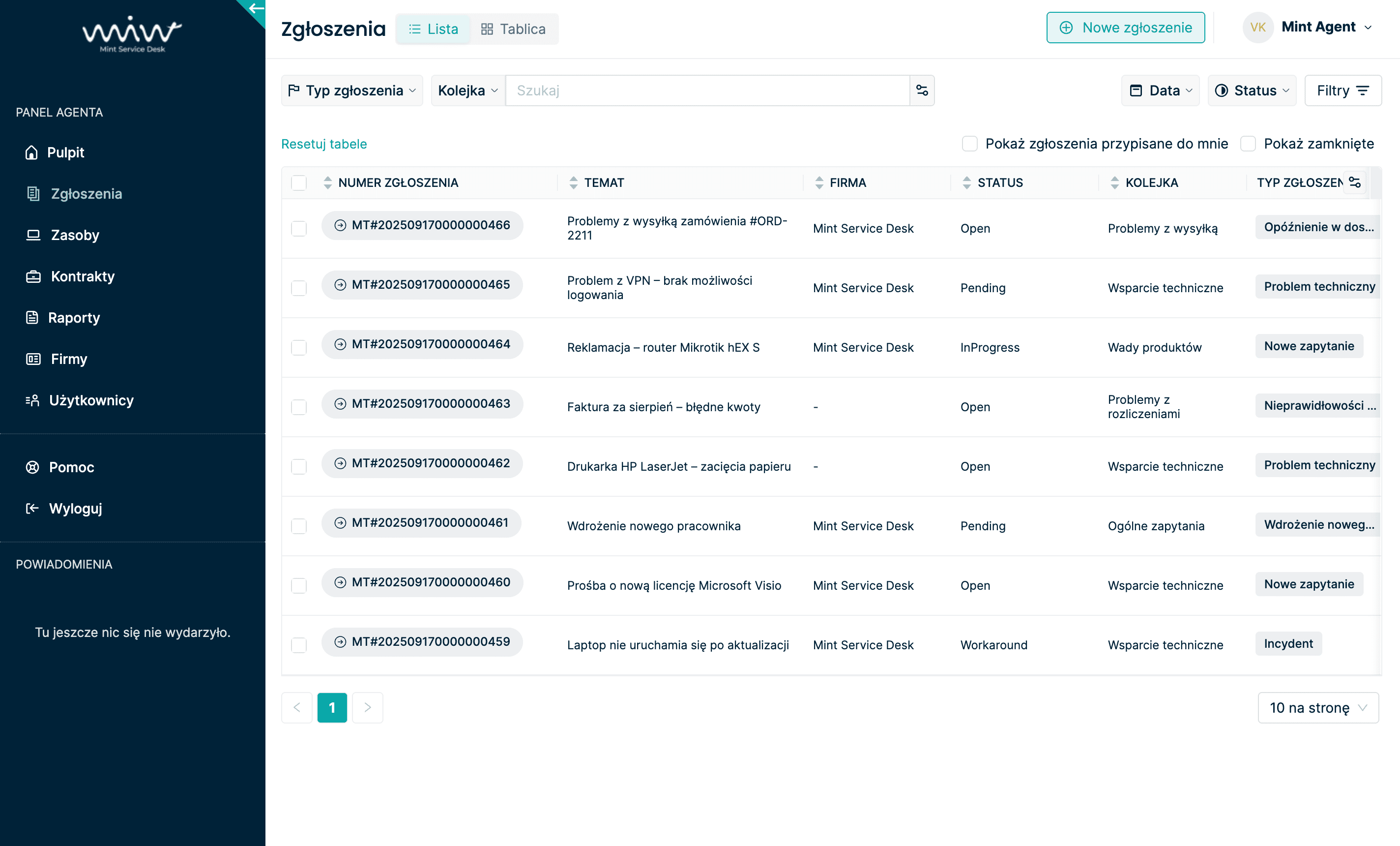Click the sort arrows on STATUS column
The height and width of the screenshot is (846, 1400).
[x=966, y=182]
